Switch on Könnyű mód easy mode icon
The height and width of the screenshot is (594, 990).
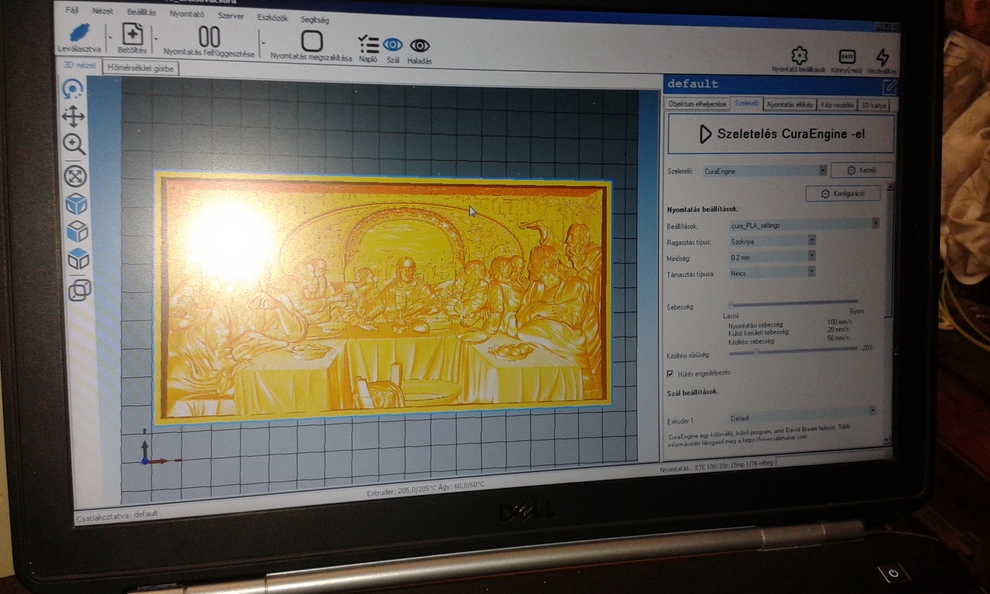847,58
